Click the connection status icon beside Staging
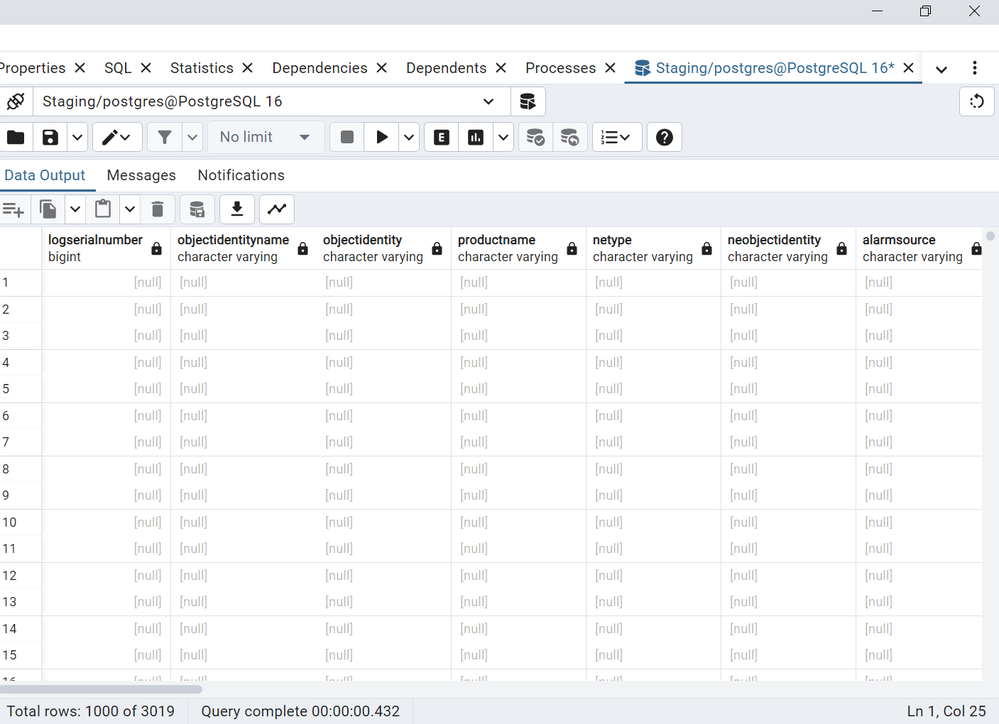Viewport: 999px width, 724px height. [15, 101]
